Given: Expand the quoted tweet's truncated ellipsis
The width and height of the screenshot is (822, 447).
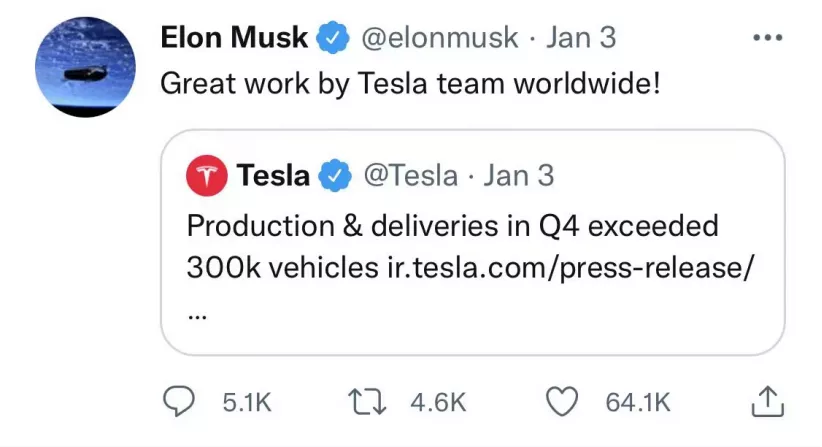Looking at the screenshot, I should click(197, 317).
